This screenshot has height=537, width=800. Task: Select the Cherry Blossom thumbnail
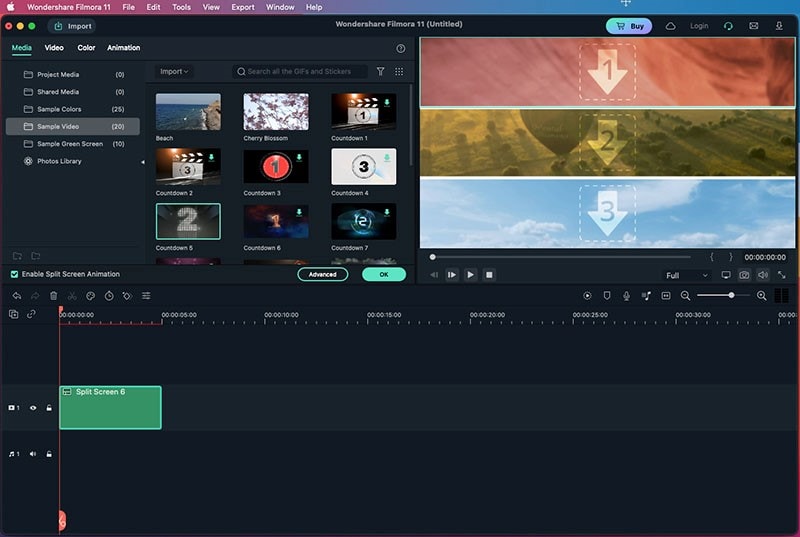[276, 112]
